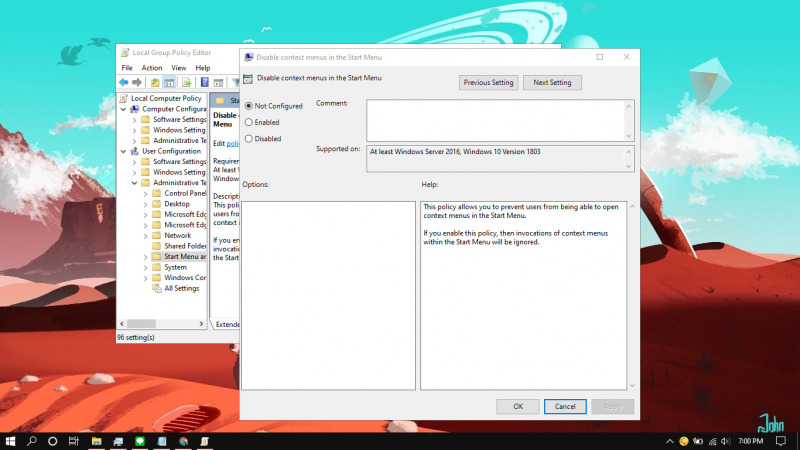Toggle Show/Hide Action Pane toolbar icon
This screenshot has height=450, width=800.
tap(218, 82)
